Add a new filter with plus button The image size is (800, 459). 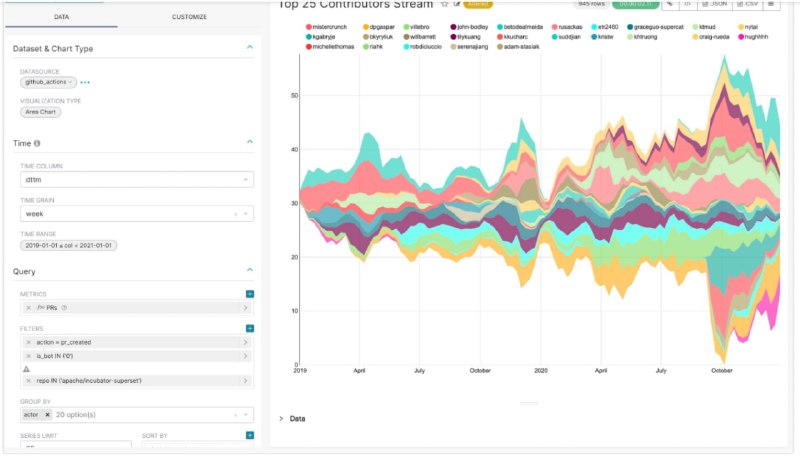click(249, 328)
